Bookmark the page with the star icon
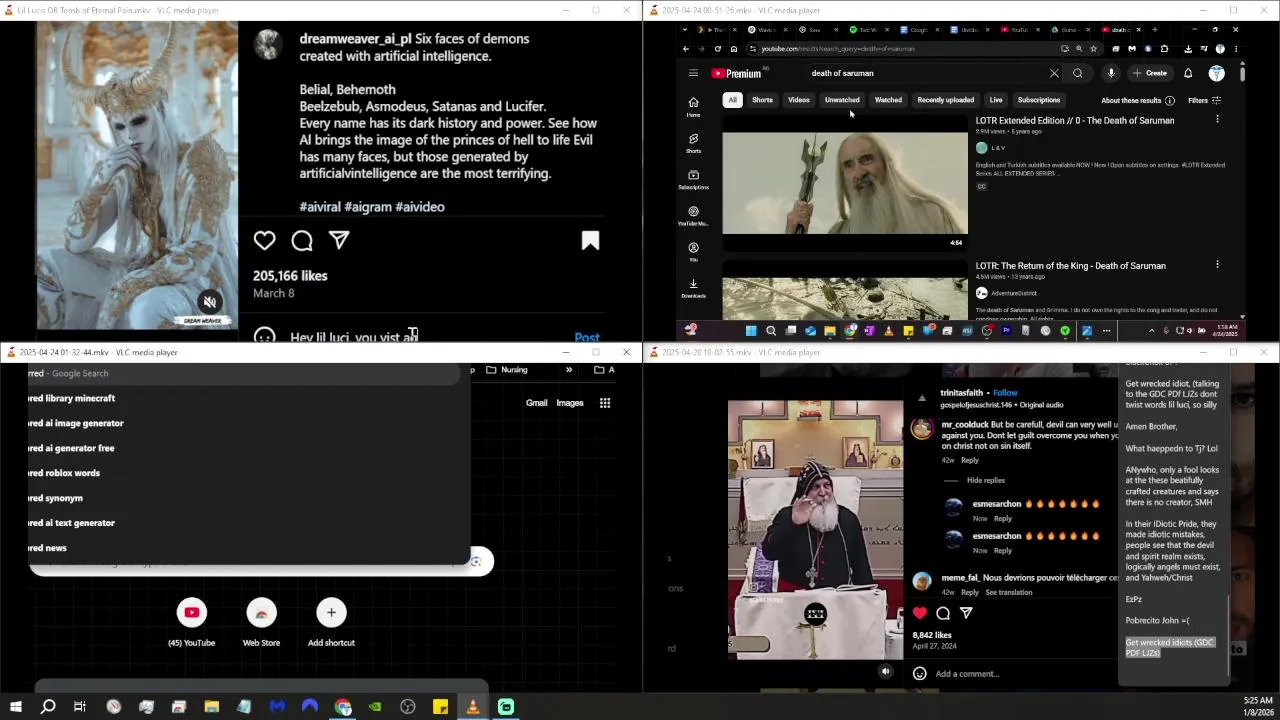The width and height of the screenshot is (1280, 720). point(1093,48)
